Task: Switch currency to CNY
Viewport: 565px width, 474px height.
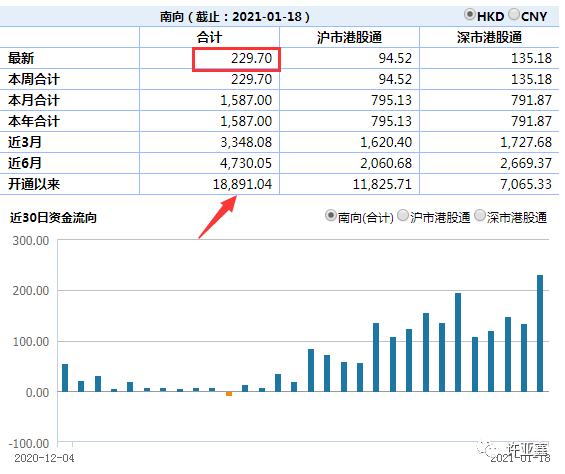Action: click(x=514, y=15)
